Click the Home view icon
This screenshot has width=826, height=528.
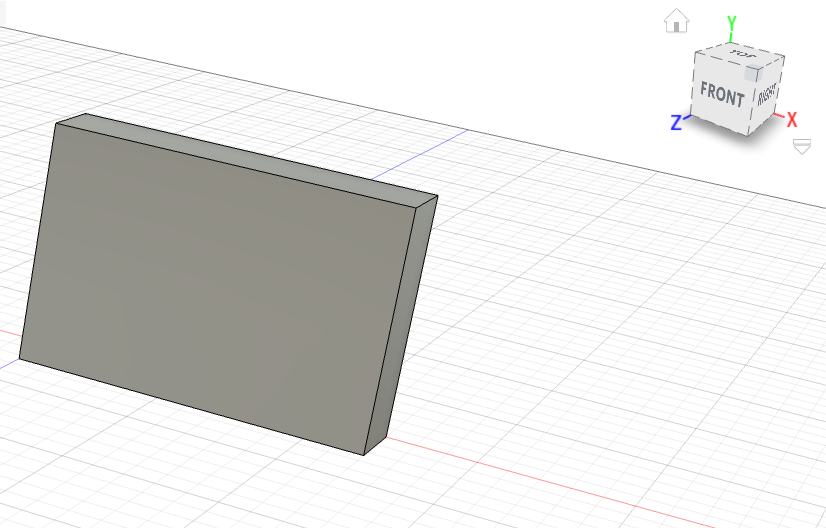(x=676, y=21)
